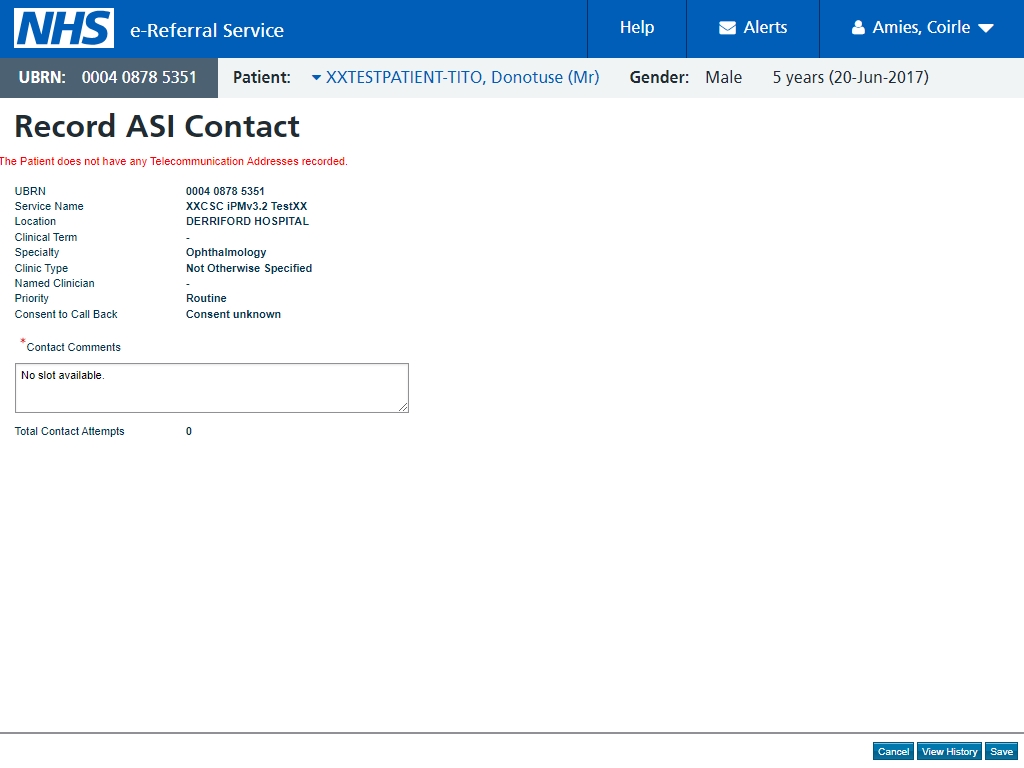This screenshot has height=768, width=1024.
Task: Click the NHS logo
Action: (64, 28)
